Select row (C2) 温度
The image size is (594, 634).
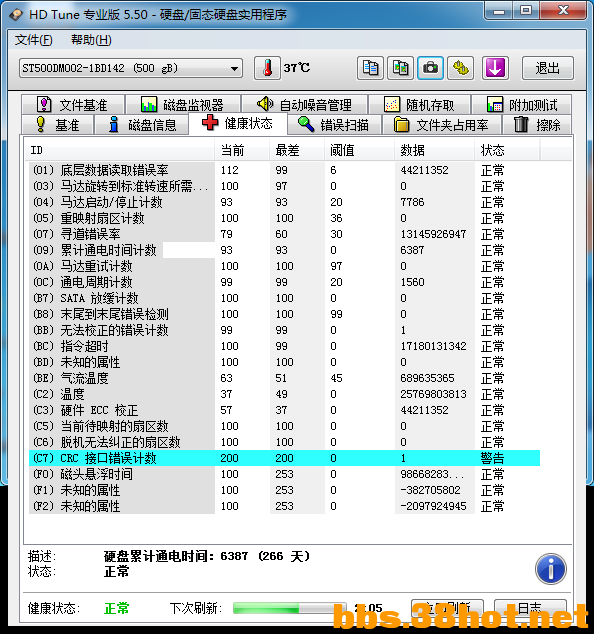pyautogui.click(x=284, y=394)
